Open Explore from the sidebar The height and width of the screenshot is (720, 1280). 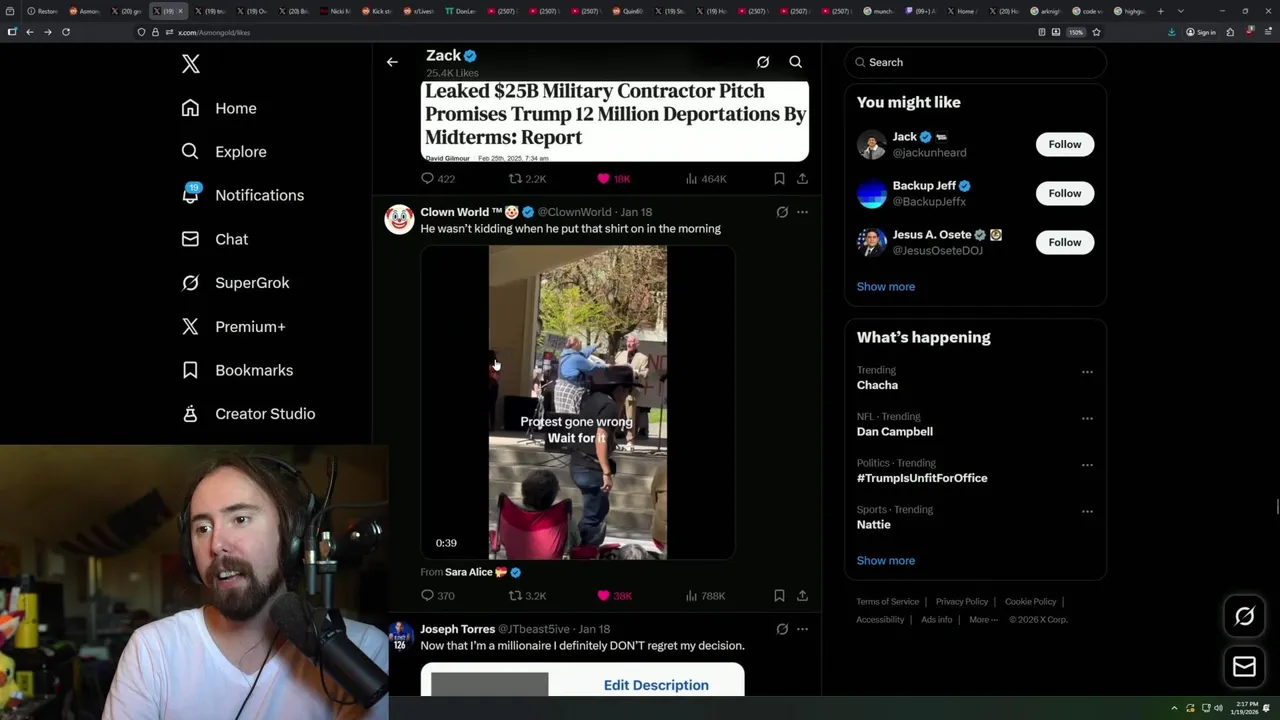click(224, 152)
